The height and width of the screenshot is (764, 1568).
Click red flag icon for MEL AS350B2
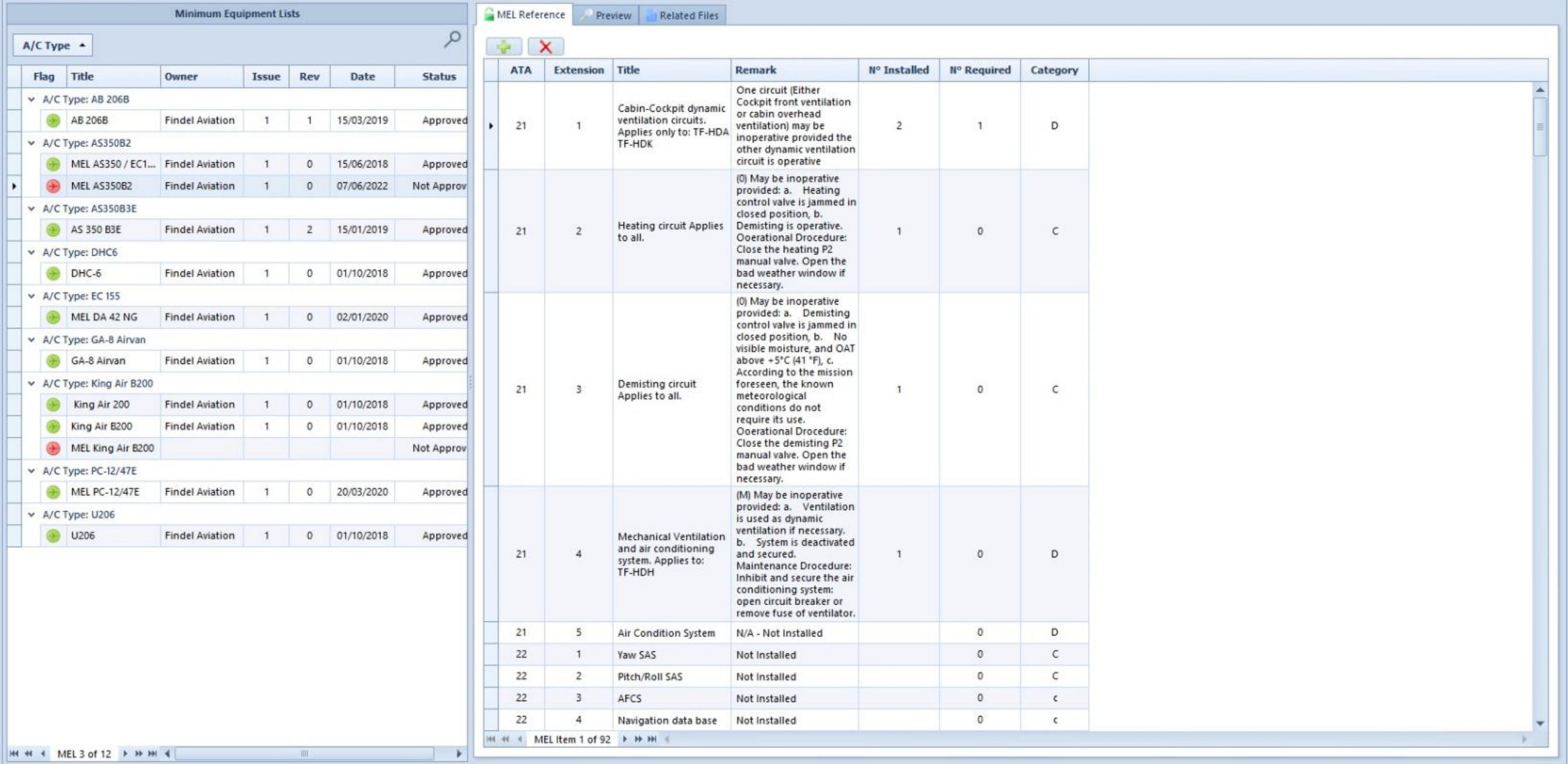point(53,186)
